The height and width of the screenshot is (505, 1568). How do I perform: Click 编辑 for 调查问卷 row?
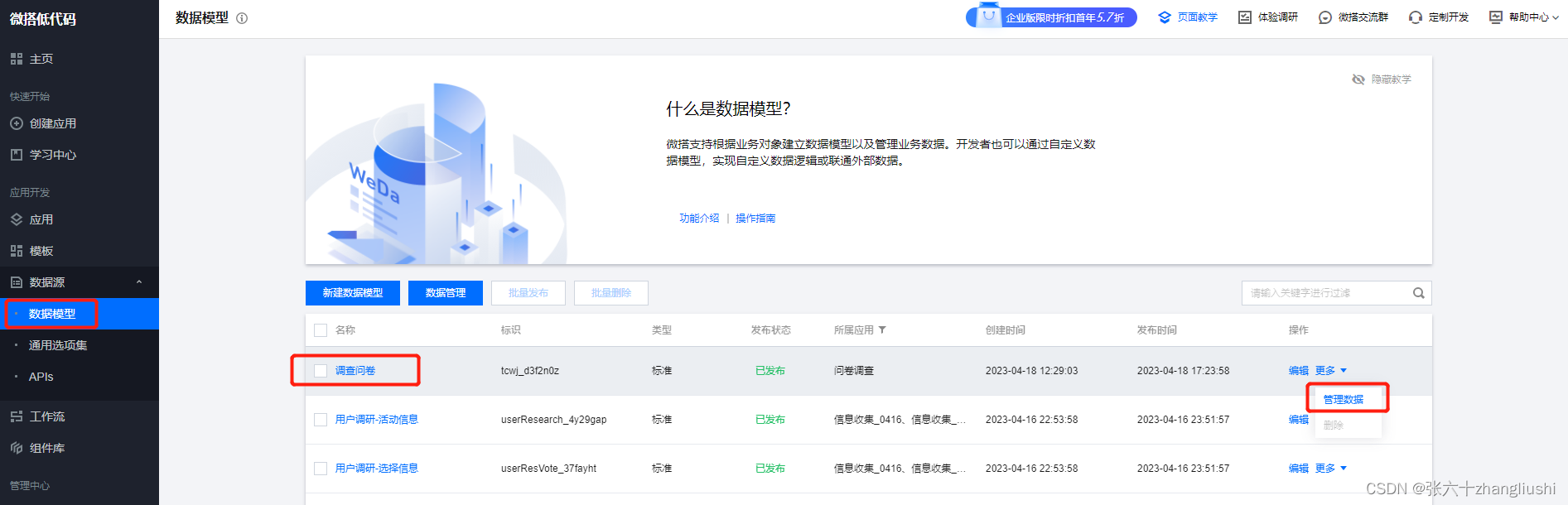click(1298, 371)
